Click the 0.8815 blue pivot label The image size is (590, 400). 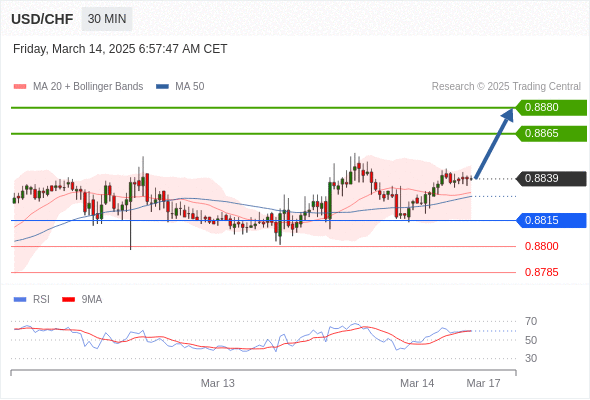(551, 221)
